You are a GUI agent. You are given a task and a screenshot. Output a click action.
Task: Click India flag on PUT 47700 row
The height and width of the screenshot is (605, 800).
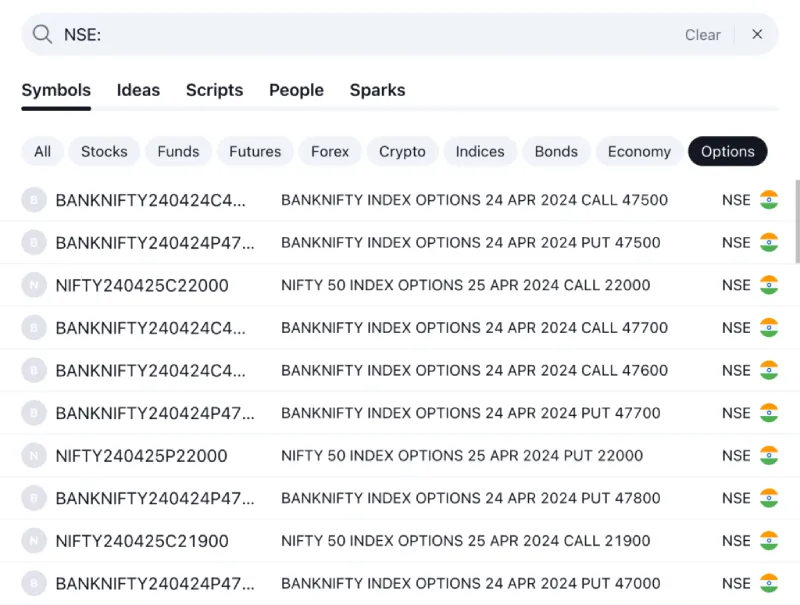(x=769, y=413)
